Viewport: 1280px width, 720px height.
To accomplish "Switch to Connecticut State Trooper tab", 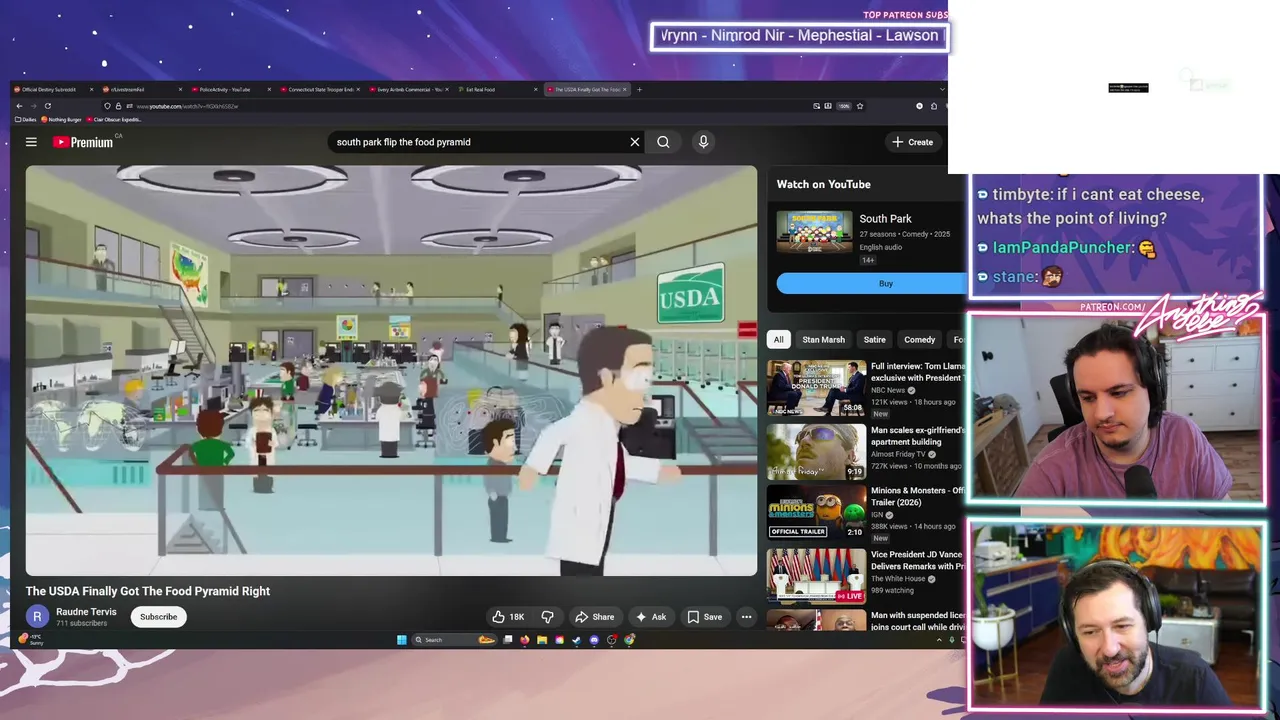I will point(318,89).
